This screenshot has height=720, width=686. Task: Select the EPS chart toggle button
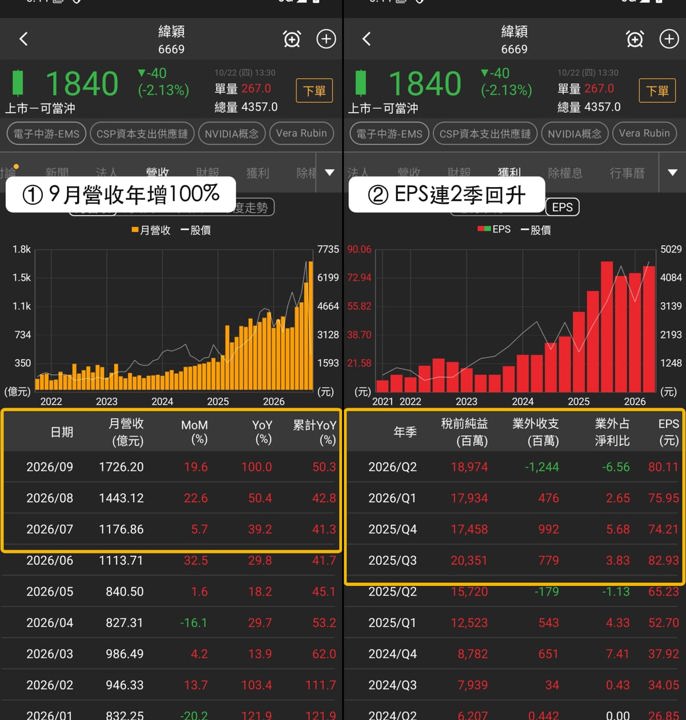point(562,207)
